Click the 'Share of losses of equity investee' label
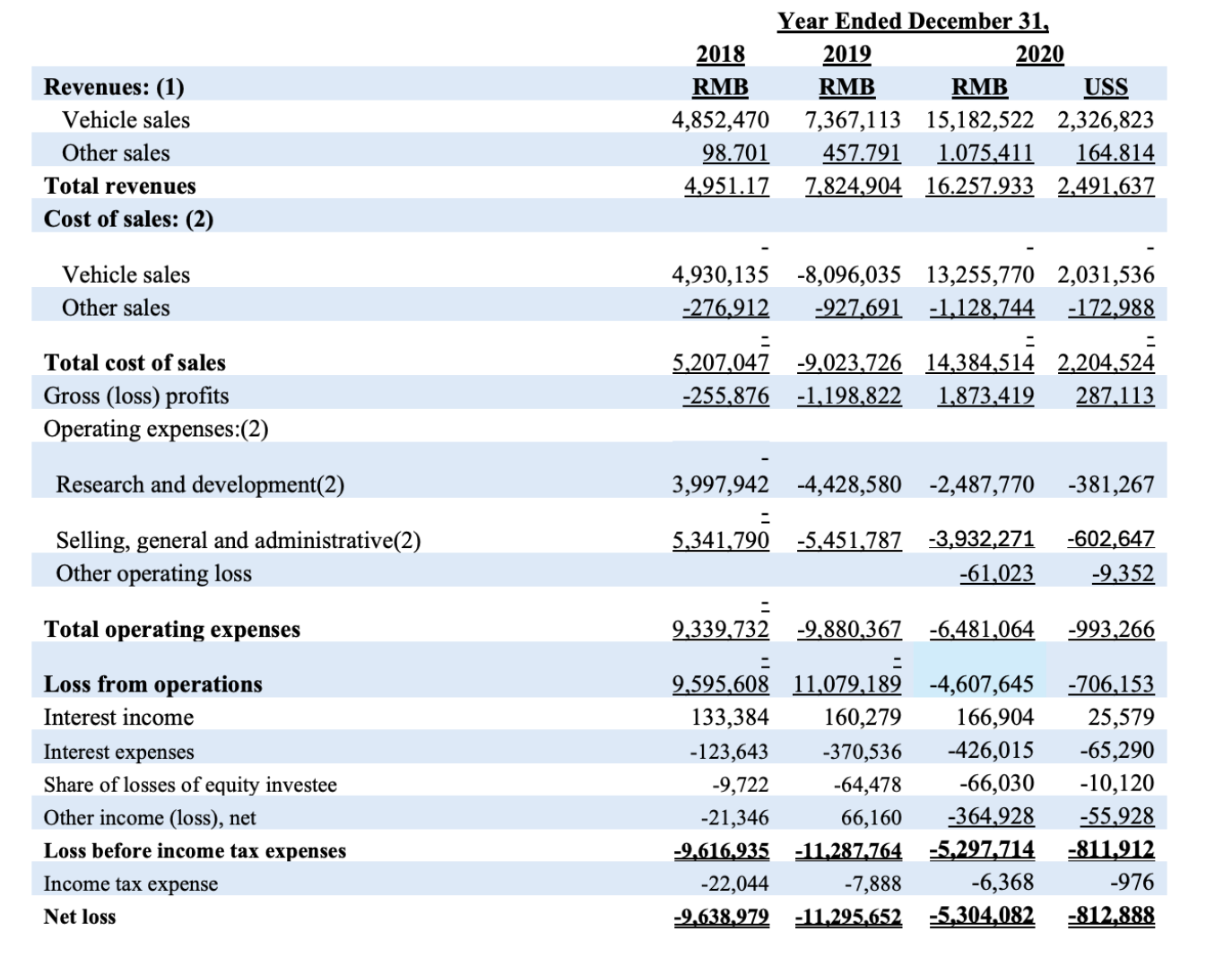Viewport: 1232px width, 958px height. pyautogui.click(x=190, y=785)
